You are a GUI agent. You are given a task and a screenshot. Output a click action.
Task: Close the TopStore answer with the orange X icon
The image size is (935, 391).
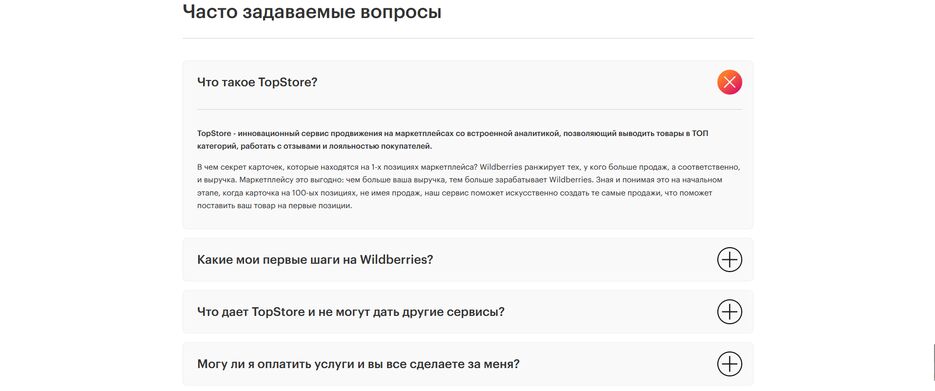[x=729, y=82]
